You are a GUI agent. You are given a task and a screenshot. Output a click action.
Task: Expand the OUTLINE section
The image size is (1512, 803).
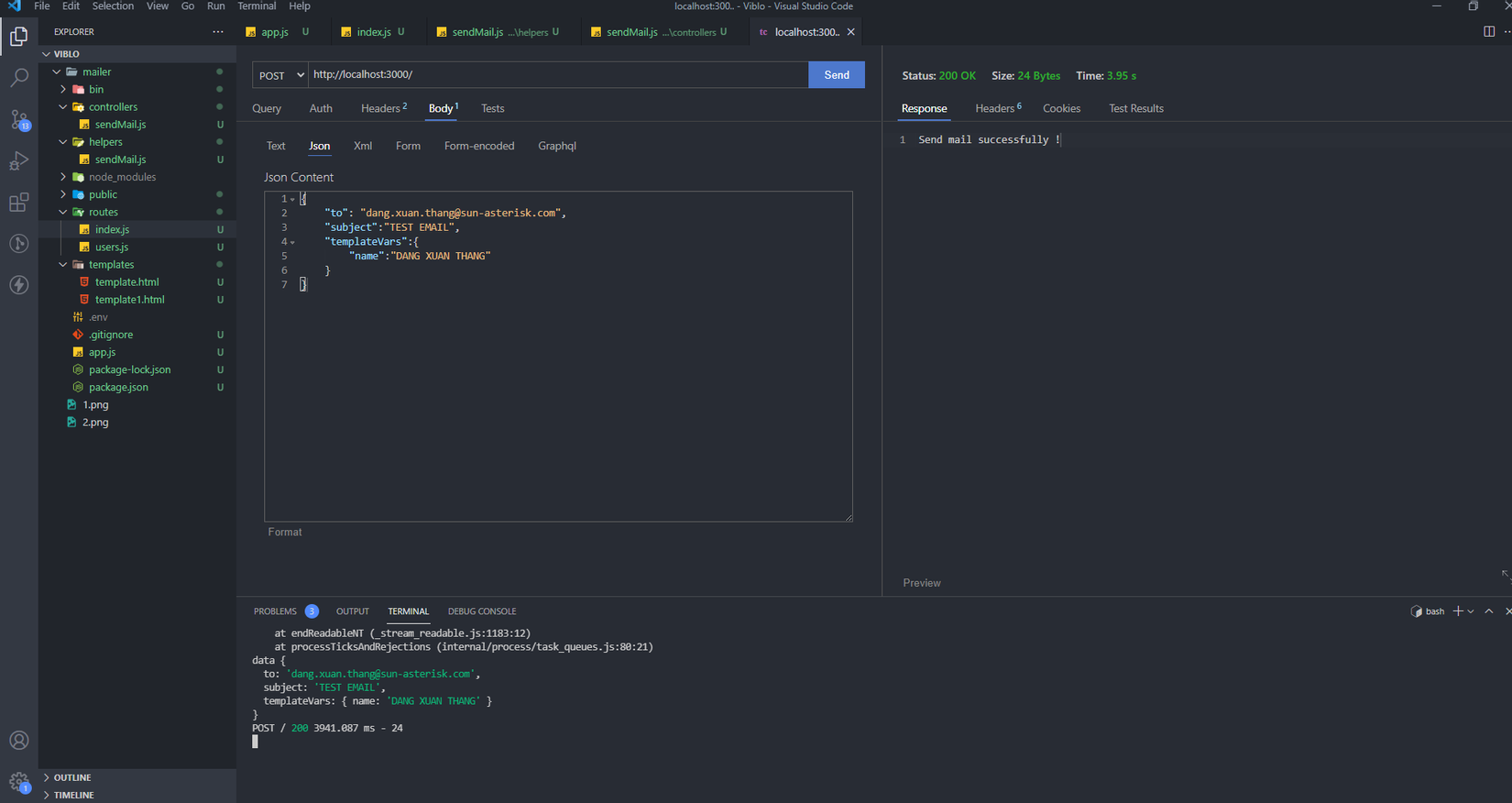(x=72, y=777)
